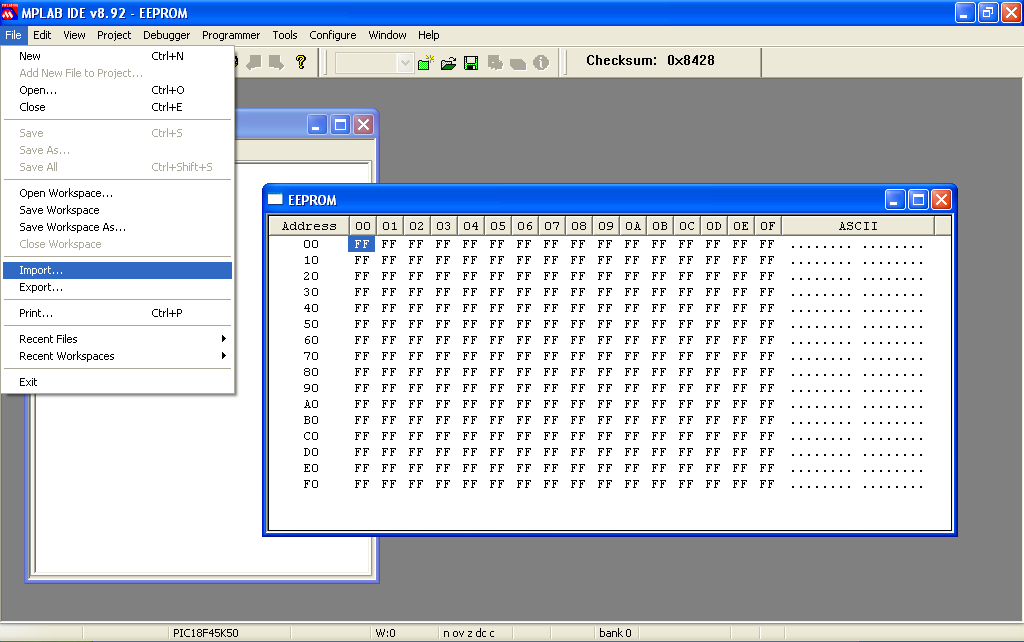Click the Open Workspace folder toolbar icon

tap(447, 63)
